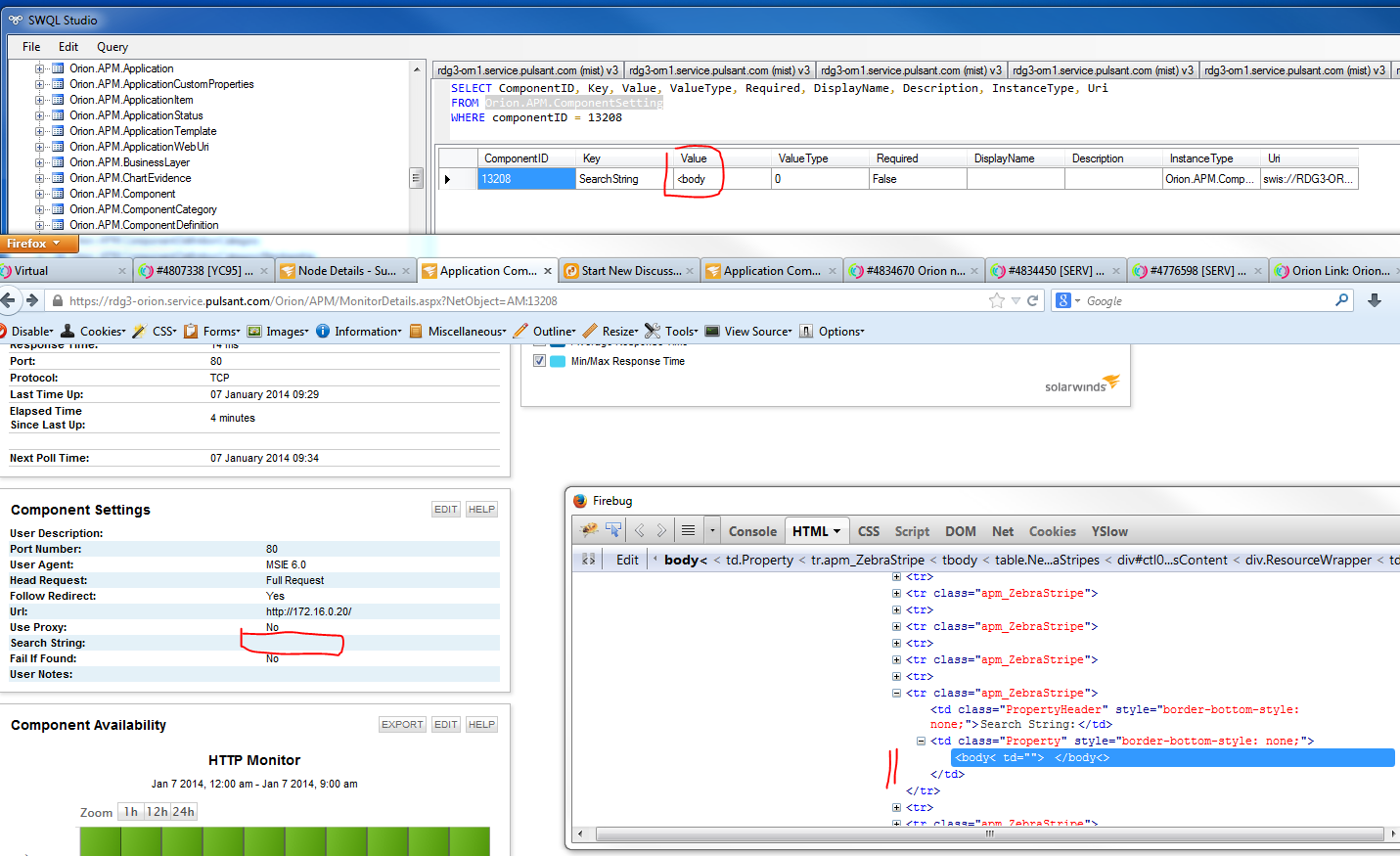
Task: Open the Forms toolbar menu
Action: coord(212,332)
